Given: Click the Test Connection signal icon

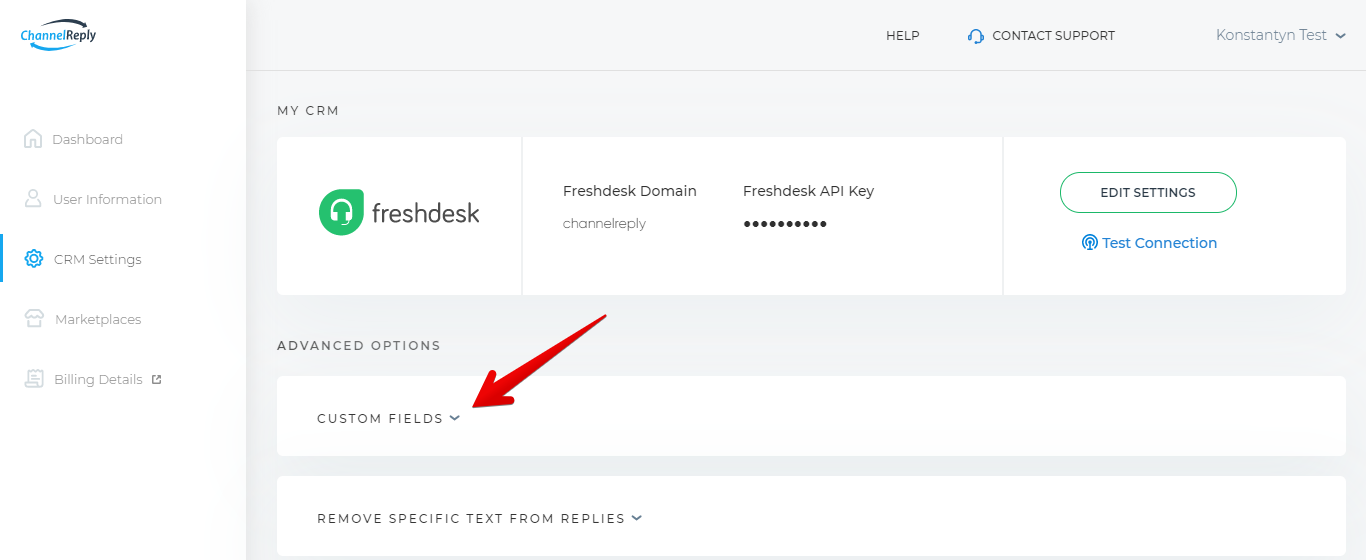Looking at the screenshot, I should click(1090, 243).
